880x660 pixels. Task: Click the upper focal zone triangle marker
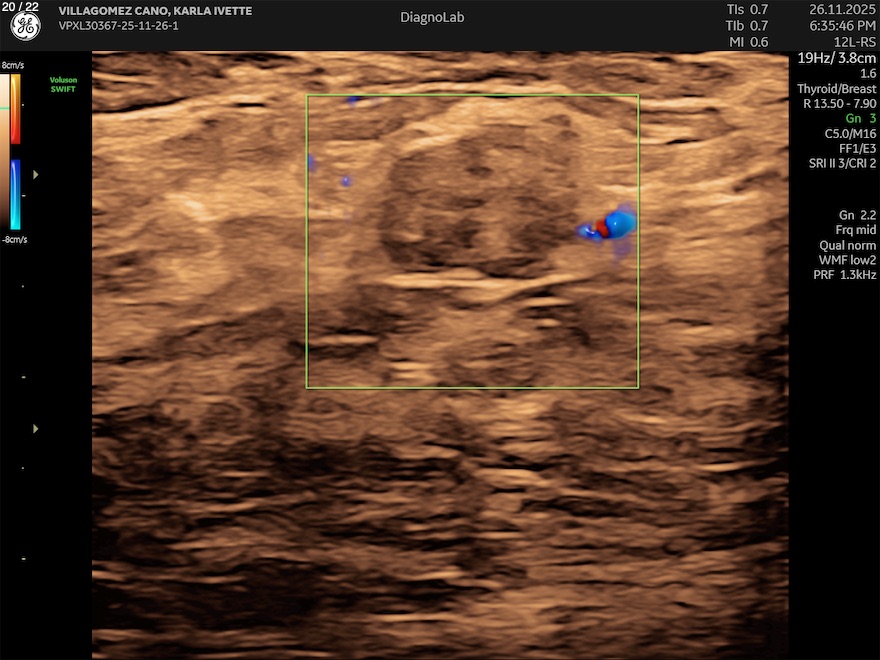pos(37,174)
